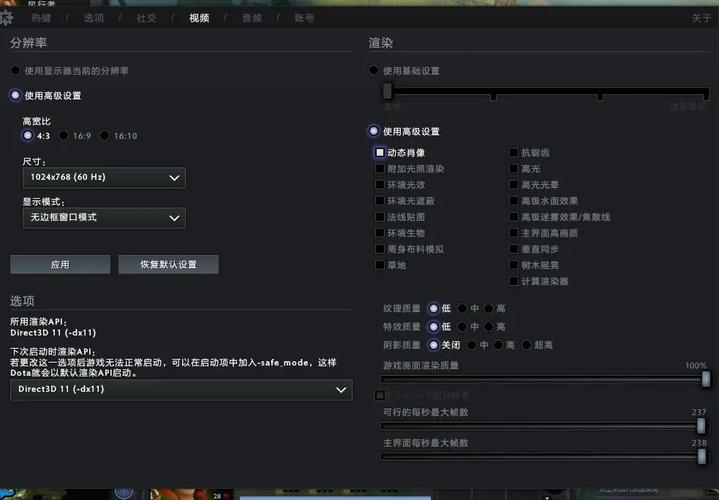Switch to the 音频 tab
Image resolution: width=719 pixels, height=500 pixels.
(x=252, y=18)
